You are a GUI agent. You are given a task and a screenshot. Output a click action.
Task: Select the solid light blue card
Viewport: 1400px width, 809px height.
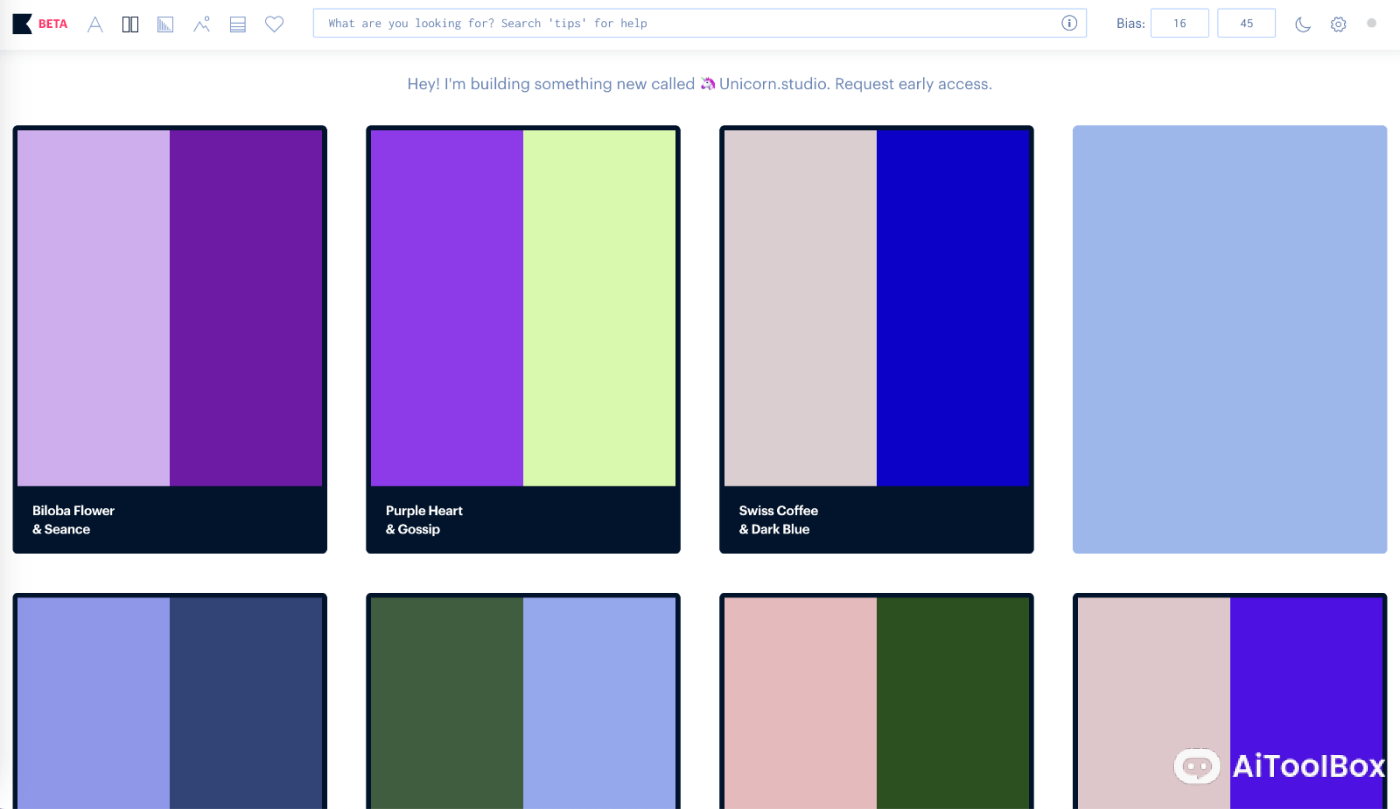point(1229,339)
